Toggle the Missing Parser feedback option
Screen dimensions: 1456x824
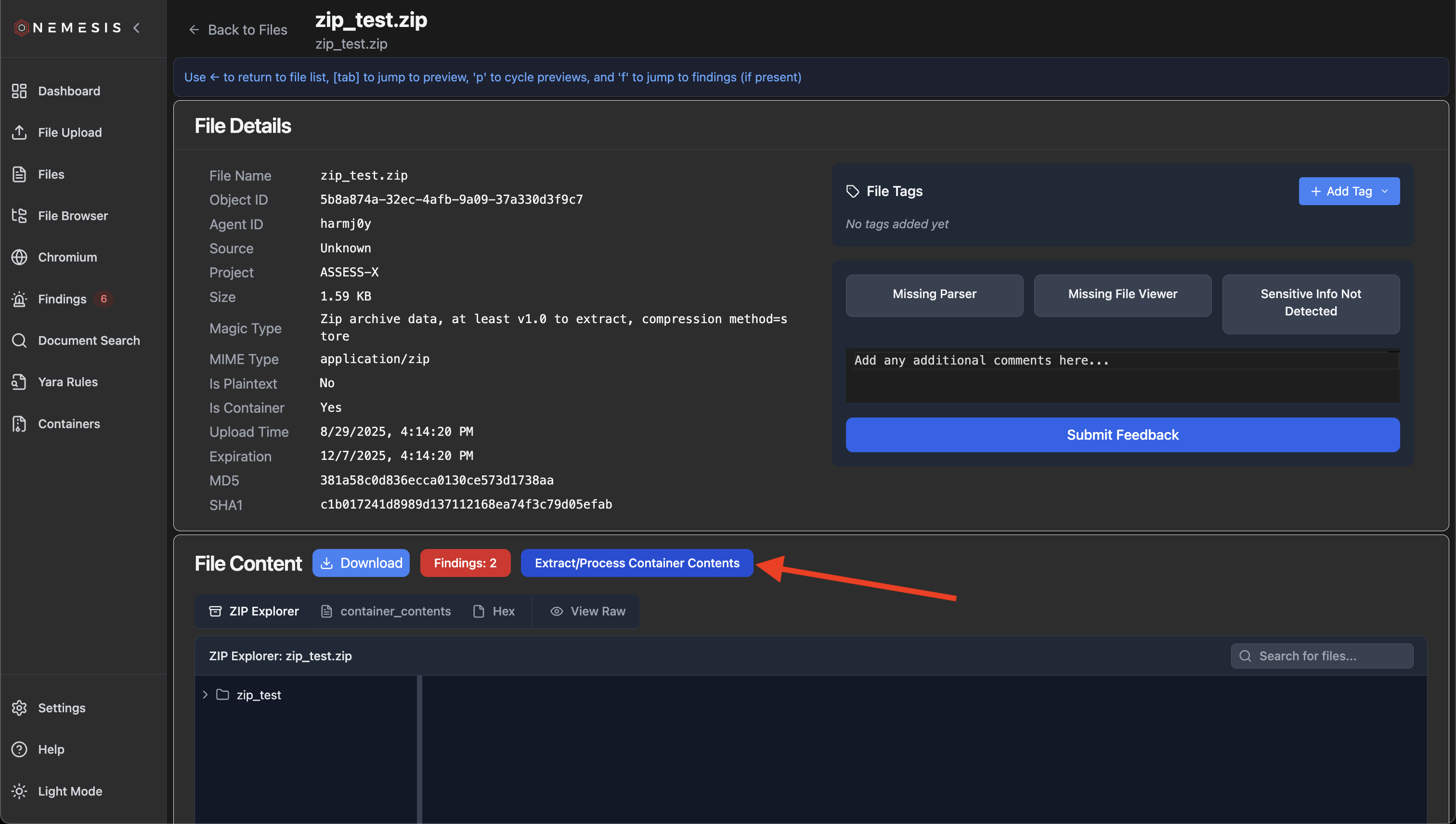934,294
